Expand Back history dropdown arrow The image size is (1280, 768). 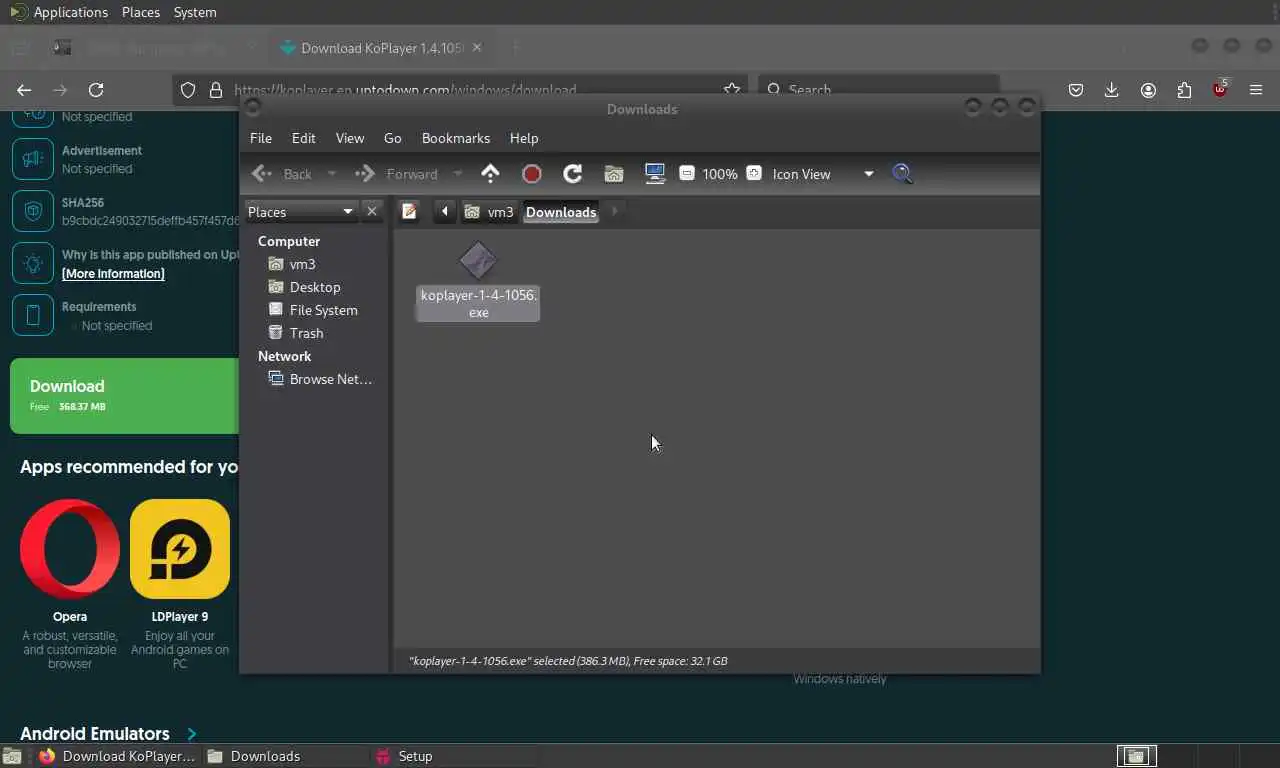[x=332, y=174]
